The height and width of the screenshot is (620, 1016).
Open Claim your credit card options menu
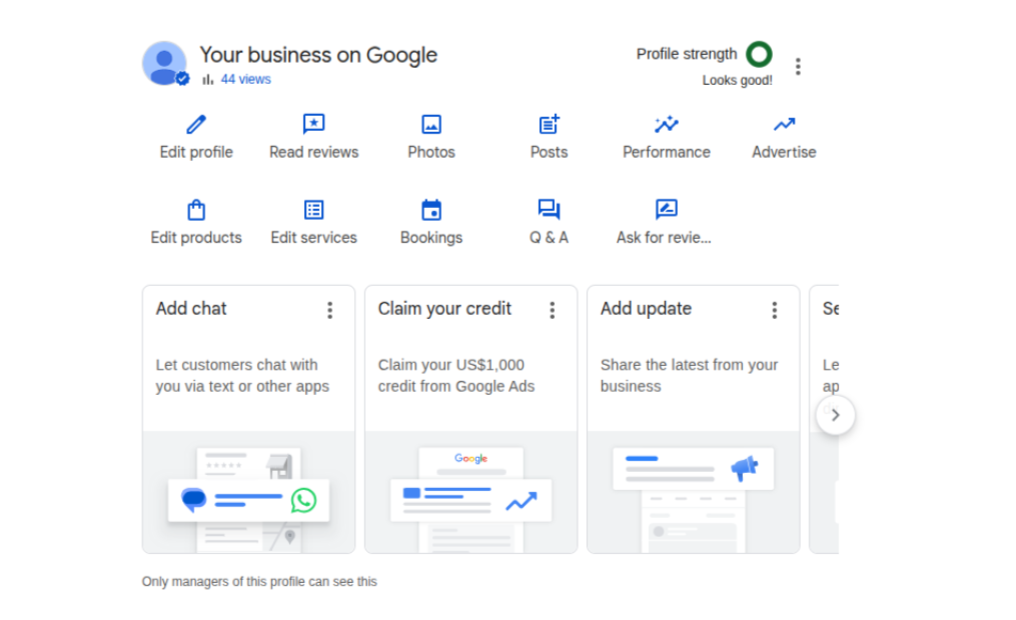click(x=552, y=310)
